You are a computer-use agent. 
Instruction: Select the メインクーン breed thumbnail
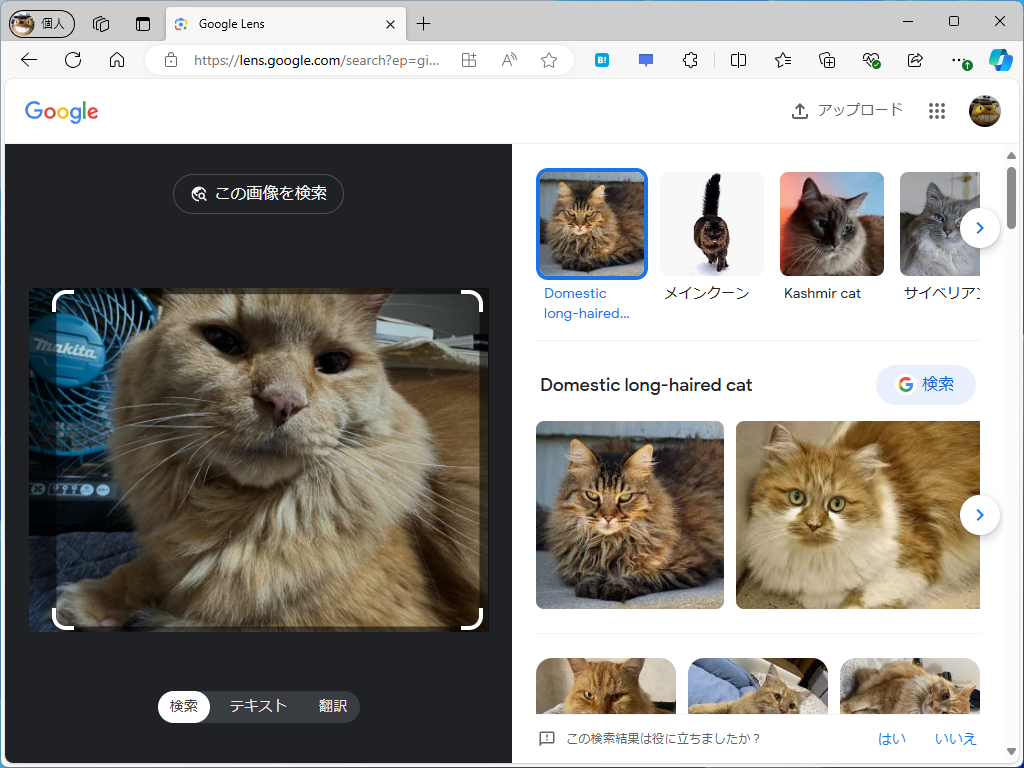coord(711,224)
